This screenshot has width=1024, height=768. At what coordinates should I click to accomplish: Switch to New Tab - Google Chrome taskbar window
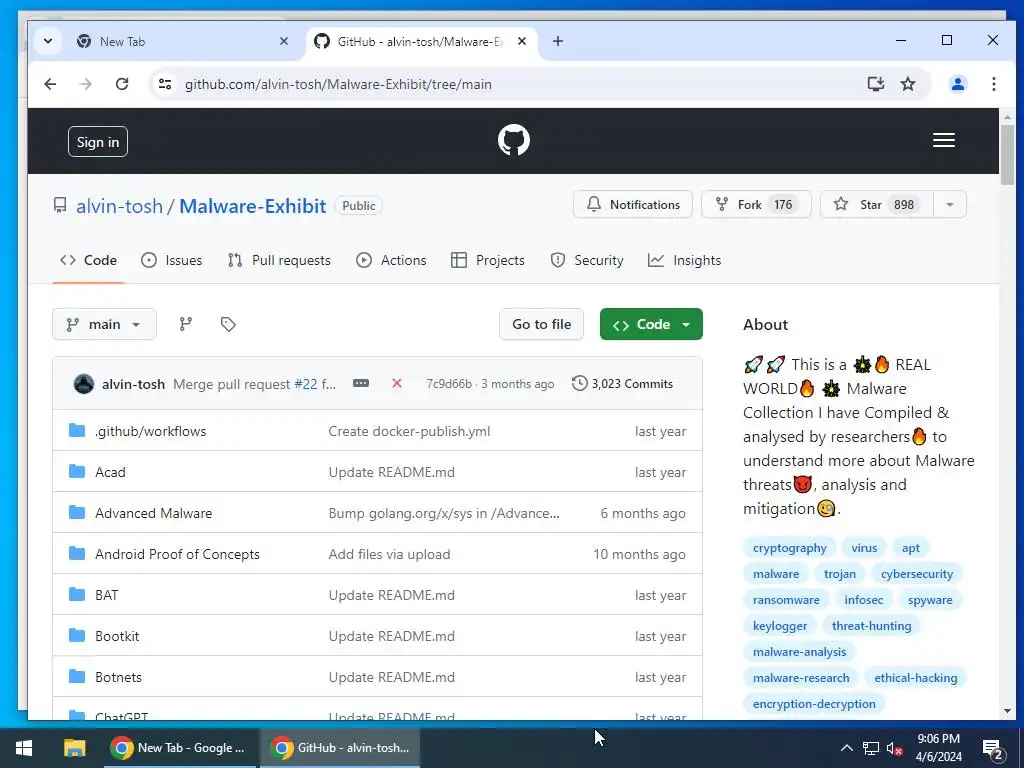(x=181, y=748)
